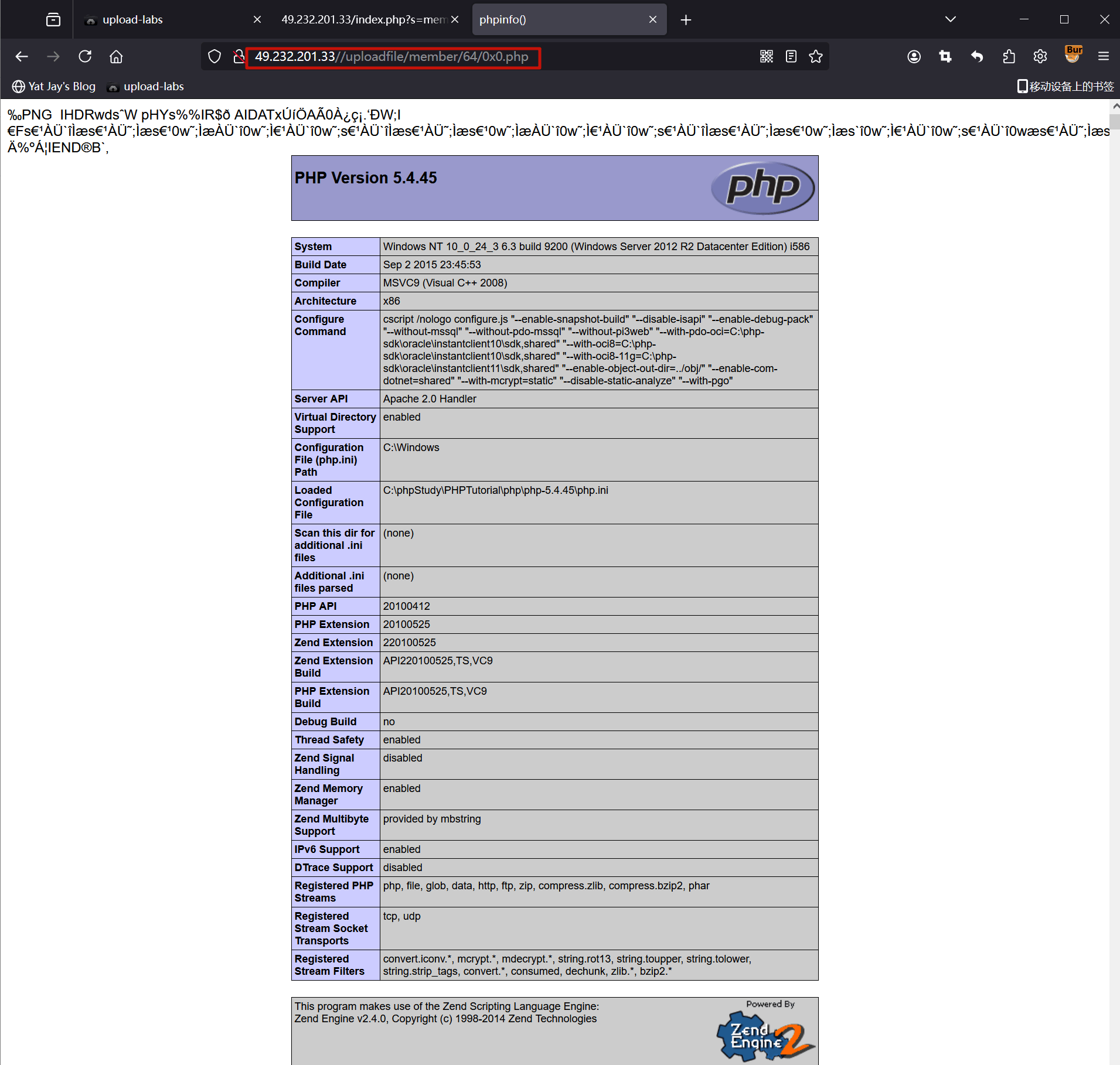This screenshot has height=1065, width=1120.
Task: Select the 'Apache 2.0 Handler' value
Action: pos(430,399)
